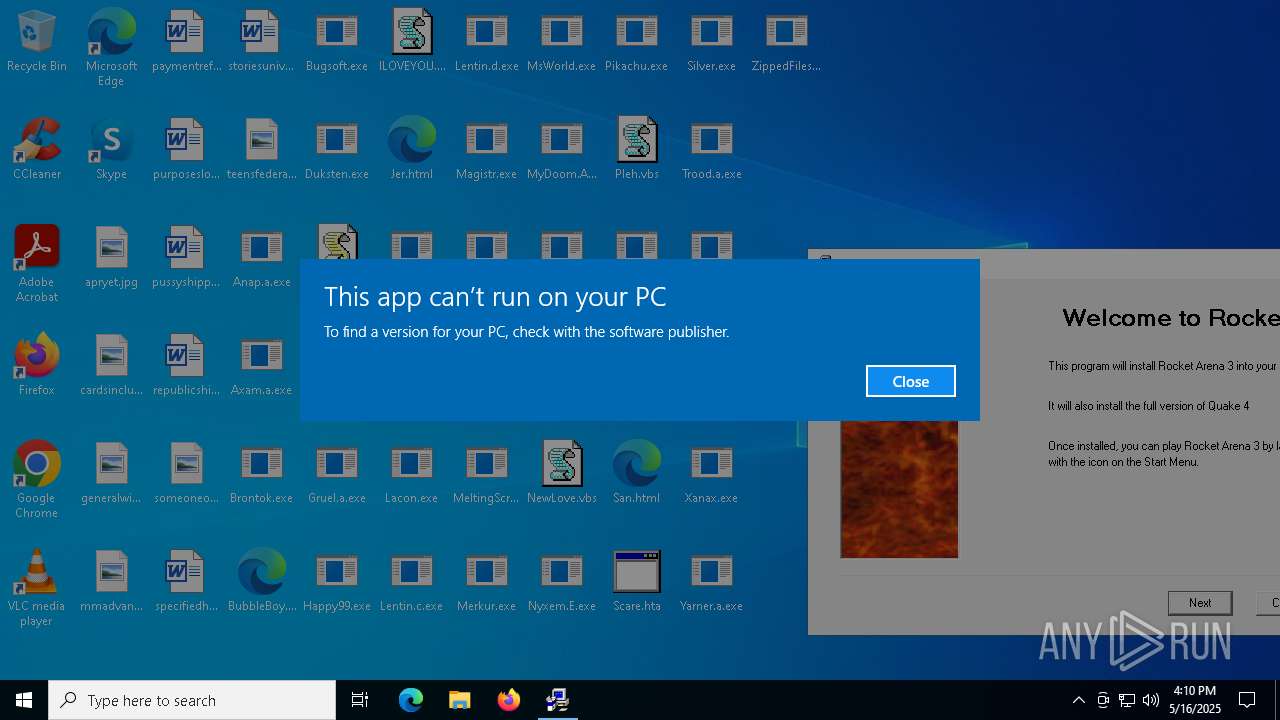Select Lacon.exe desktop icon
This screenshot has width=1280, height=720.
[x=412, y=474]
